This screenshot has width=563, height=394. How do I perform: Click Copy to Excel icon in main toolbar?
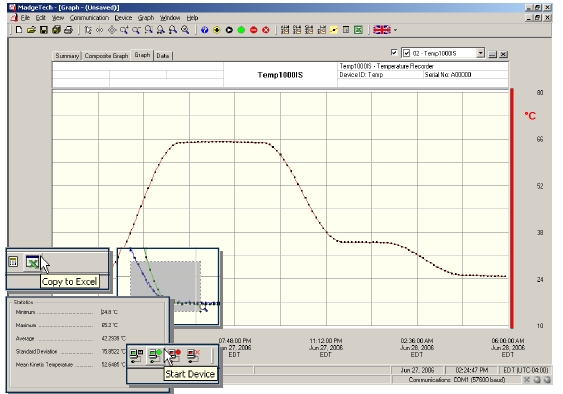pyautogui.click(x=358, y=30)
